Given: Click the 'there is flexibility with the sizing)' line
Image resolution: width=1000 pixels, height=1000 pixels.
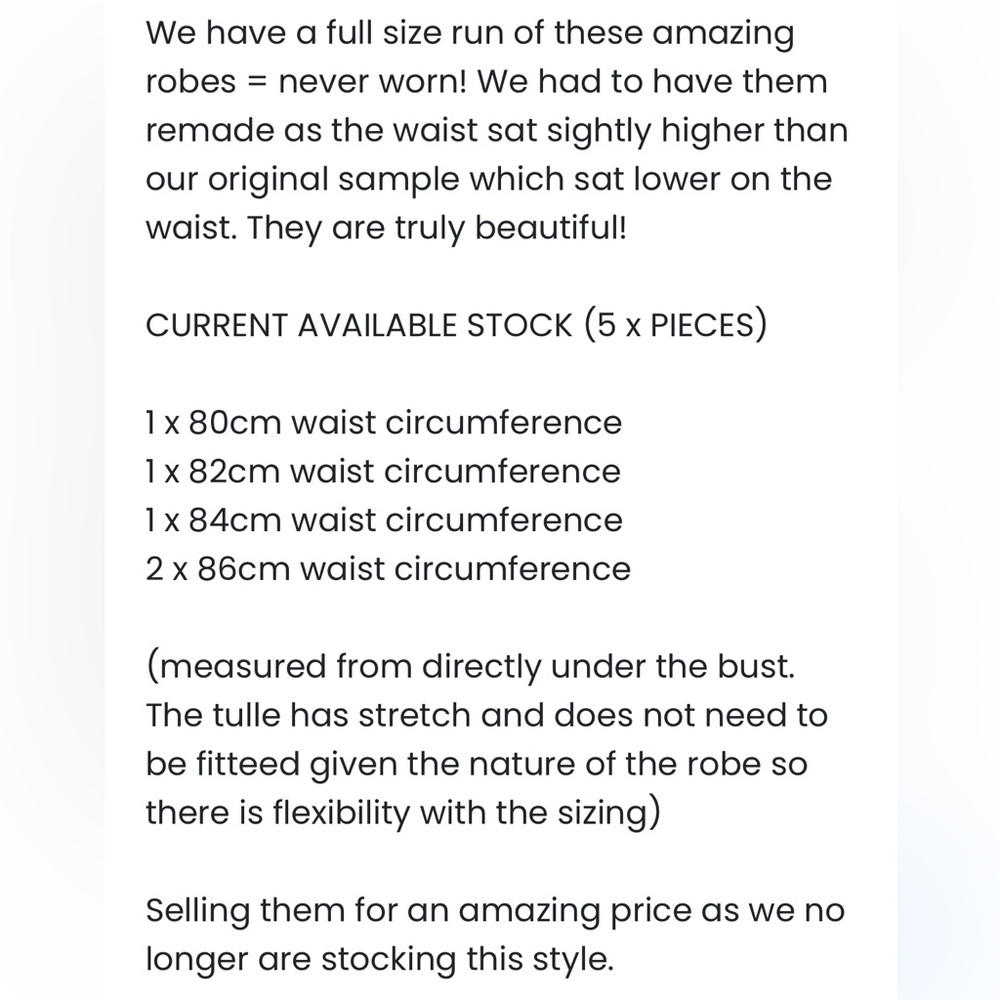Looking at the screenshot, I should pyautogui.click(x=403, y=812).
